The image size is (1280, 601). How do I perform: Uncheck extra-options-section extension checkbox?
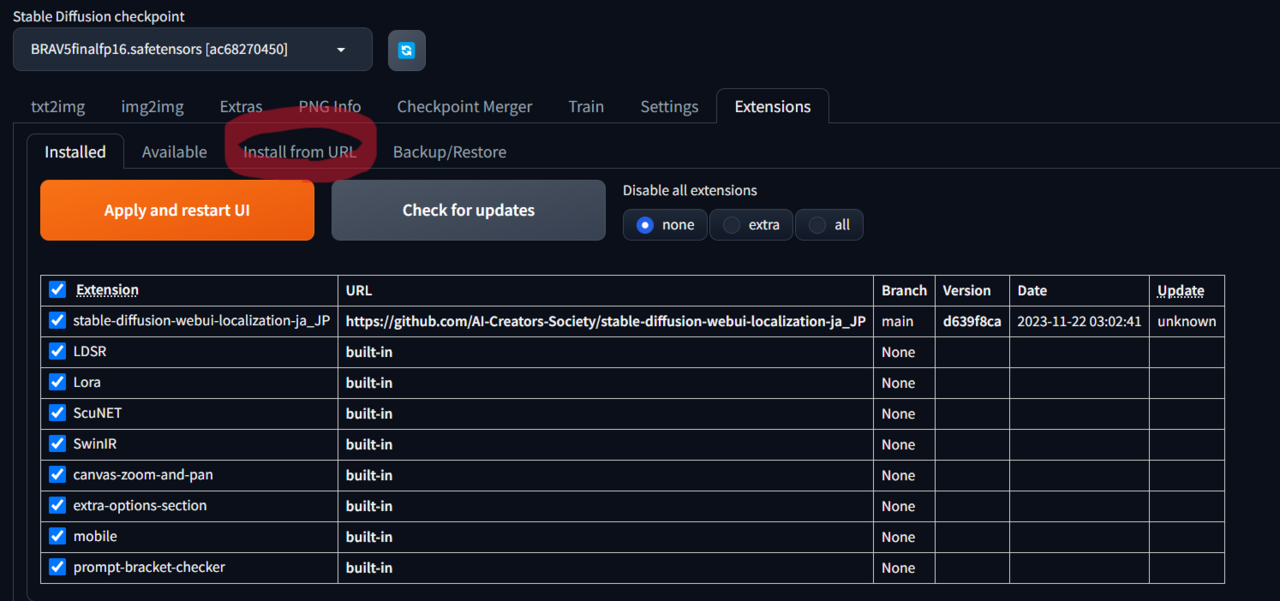[57, 506]
